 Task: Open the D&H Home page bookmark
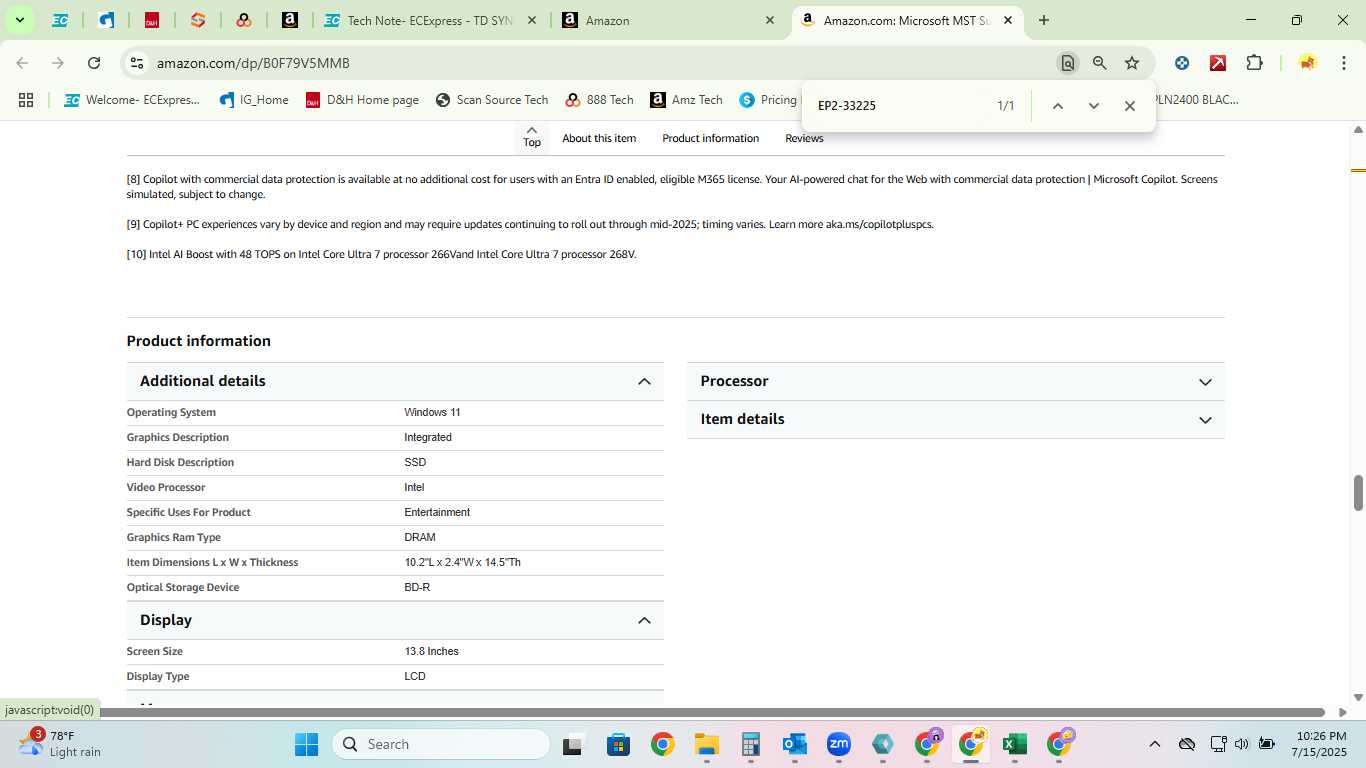click(362, 100)
